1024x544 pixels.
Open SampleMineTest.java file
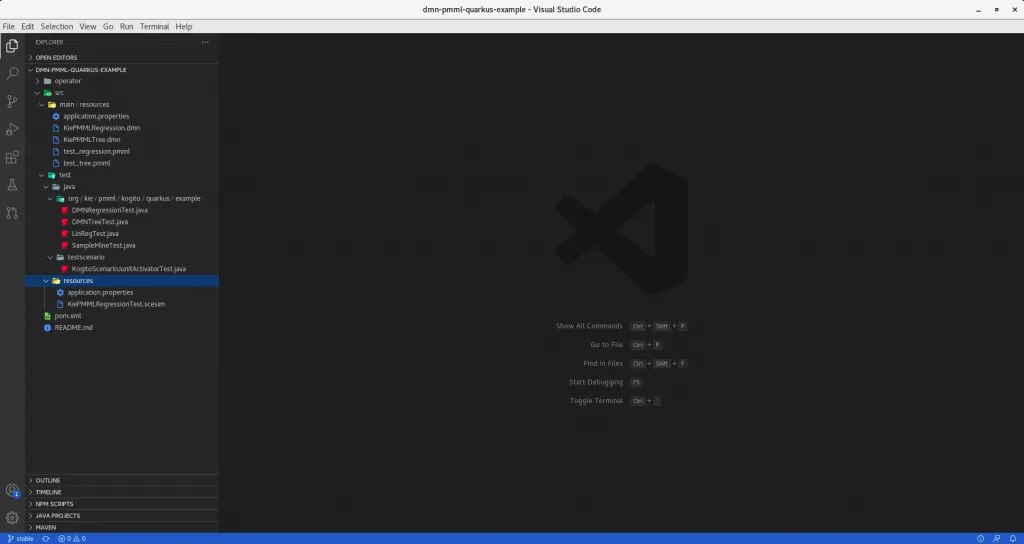(103, 246)
